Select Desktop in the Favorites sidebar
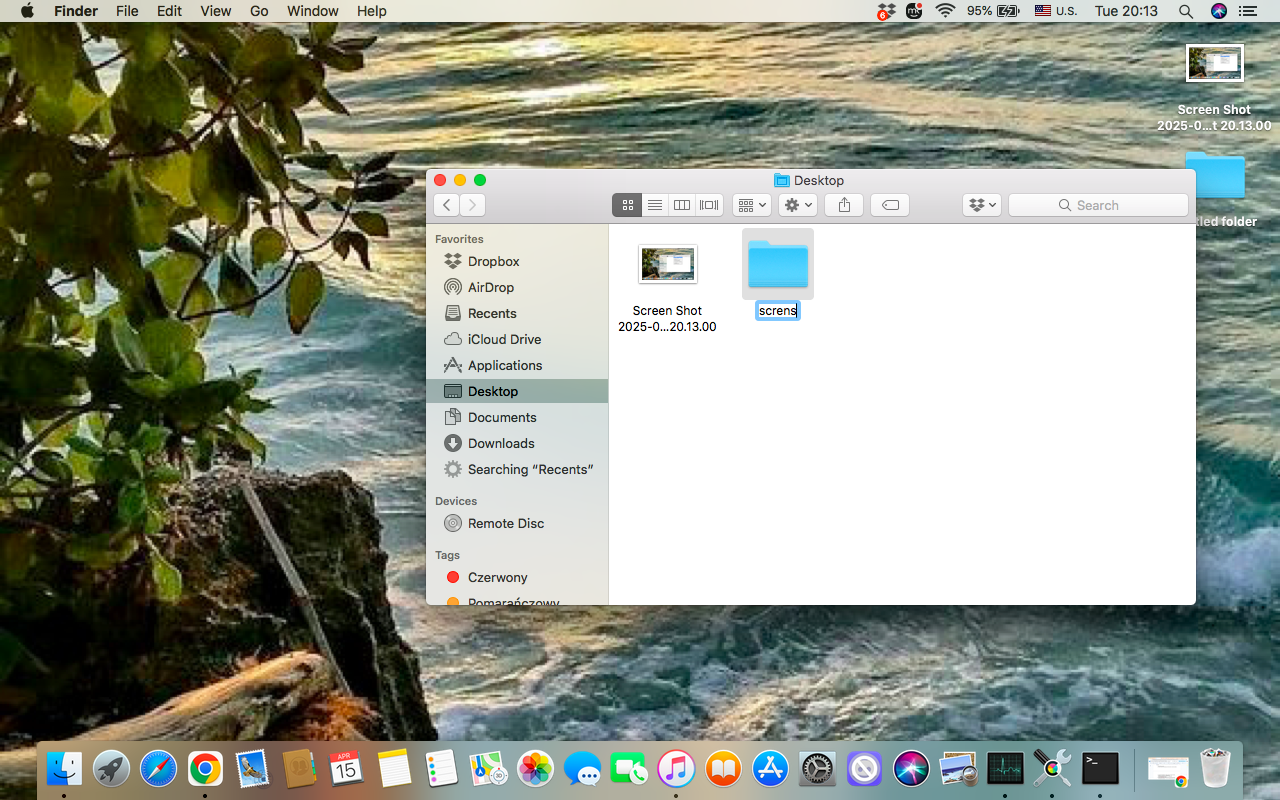 (x=493, y=391)
